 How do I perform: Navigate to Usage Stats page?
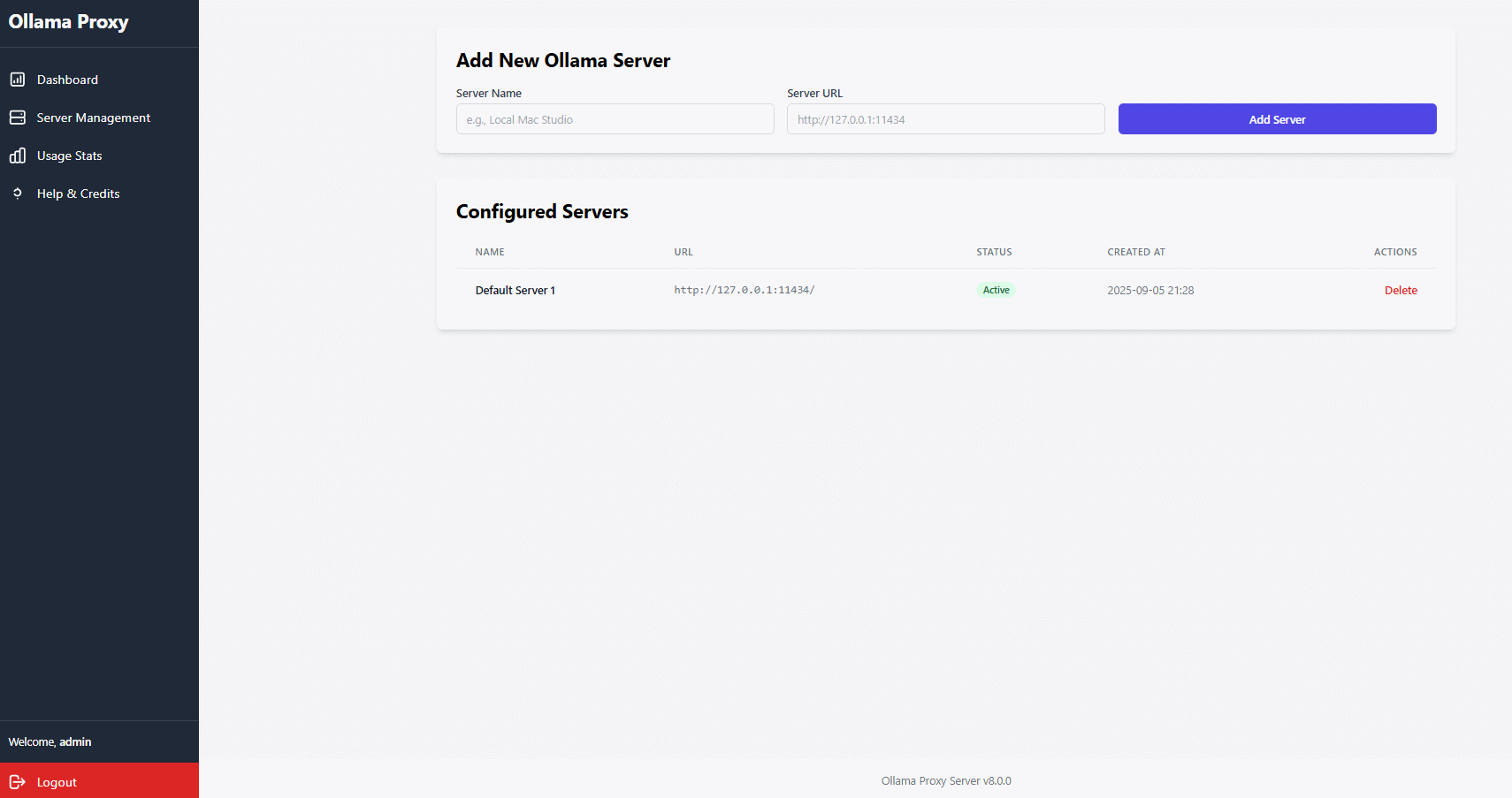click(x=69, y=156)
